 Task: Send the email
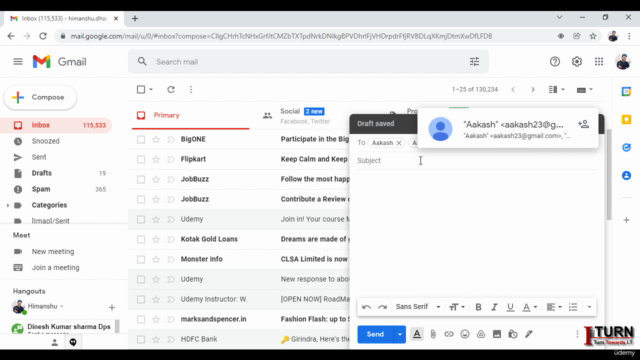click(375, 334)
